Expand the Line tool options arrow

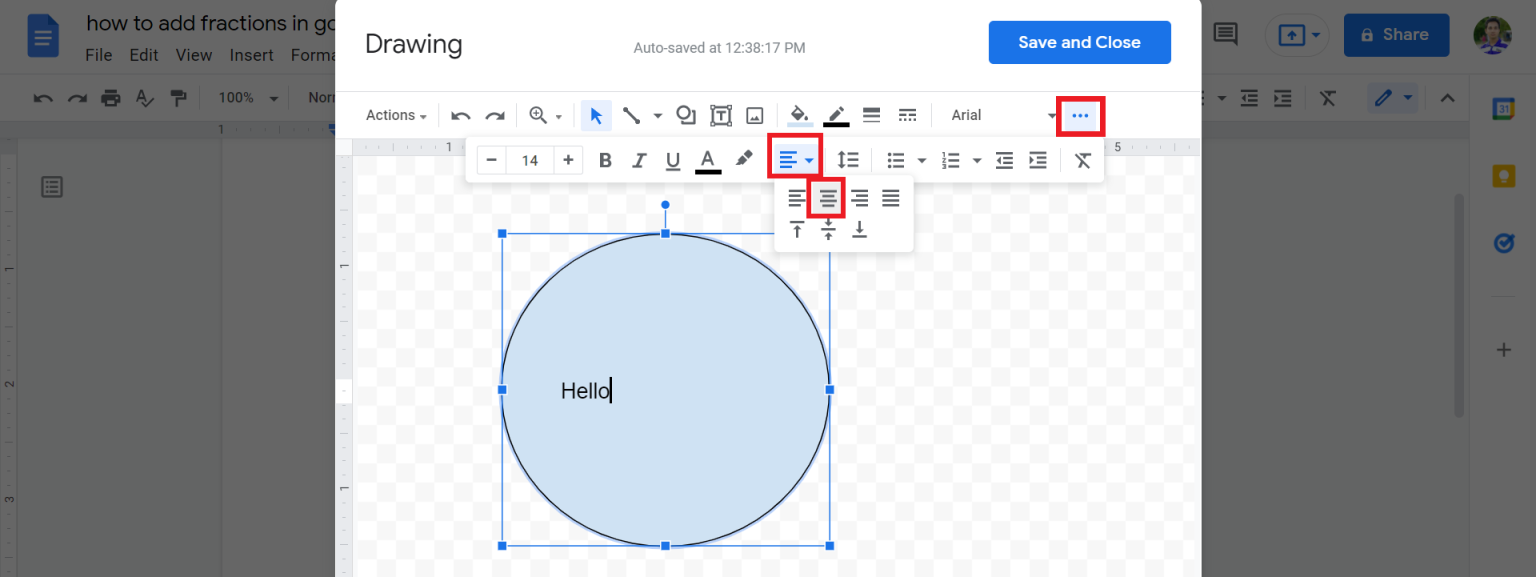[x=657, y=116]
